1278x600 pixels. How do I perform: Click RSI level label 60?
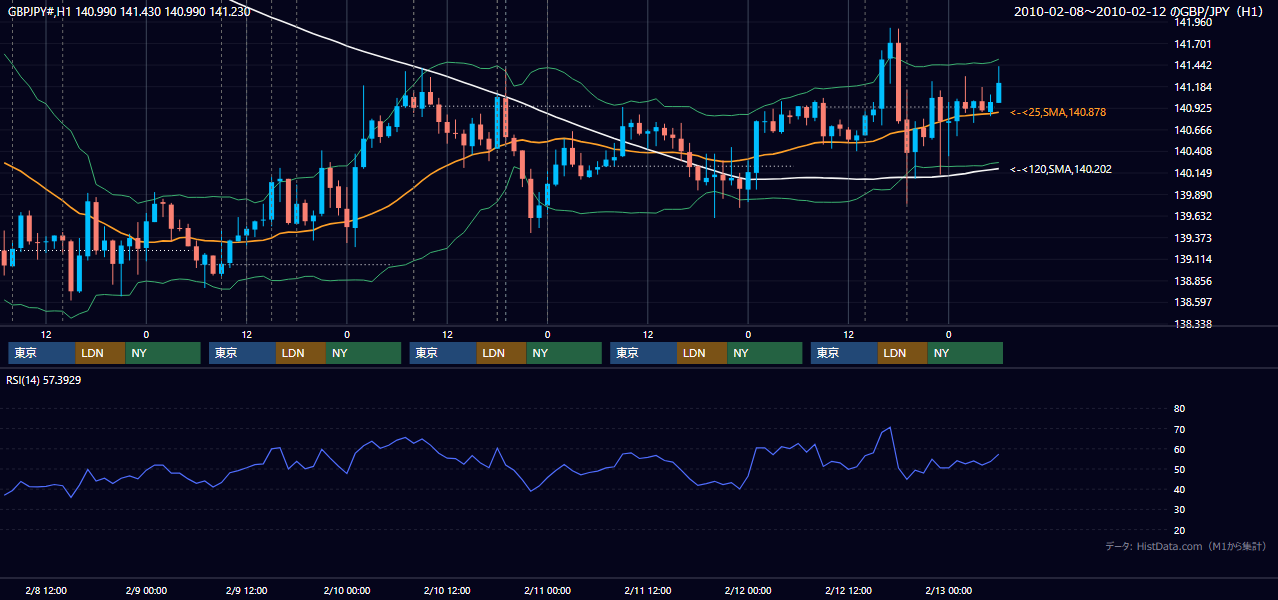tap(1179, 449)
